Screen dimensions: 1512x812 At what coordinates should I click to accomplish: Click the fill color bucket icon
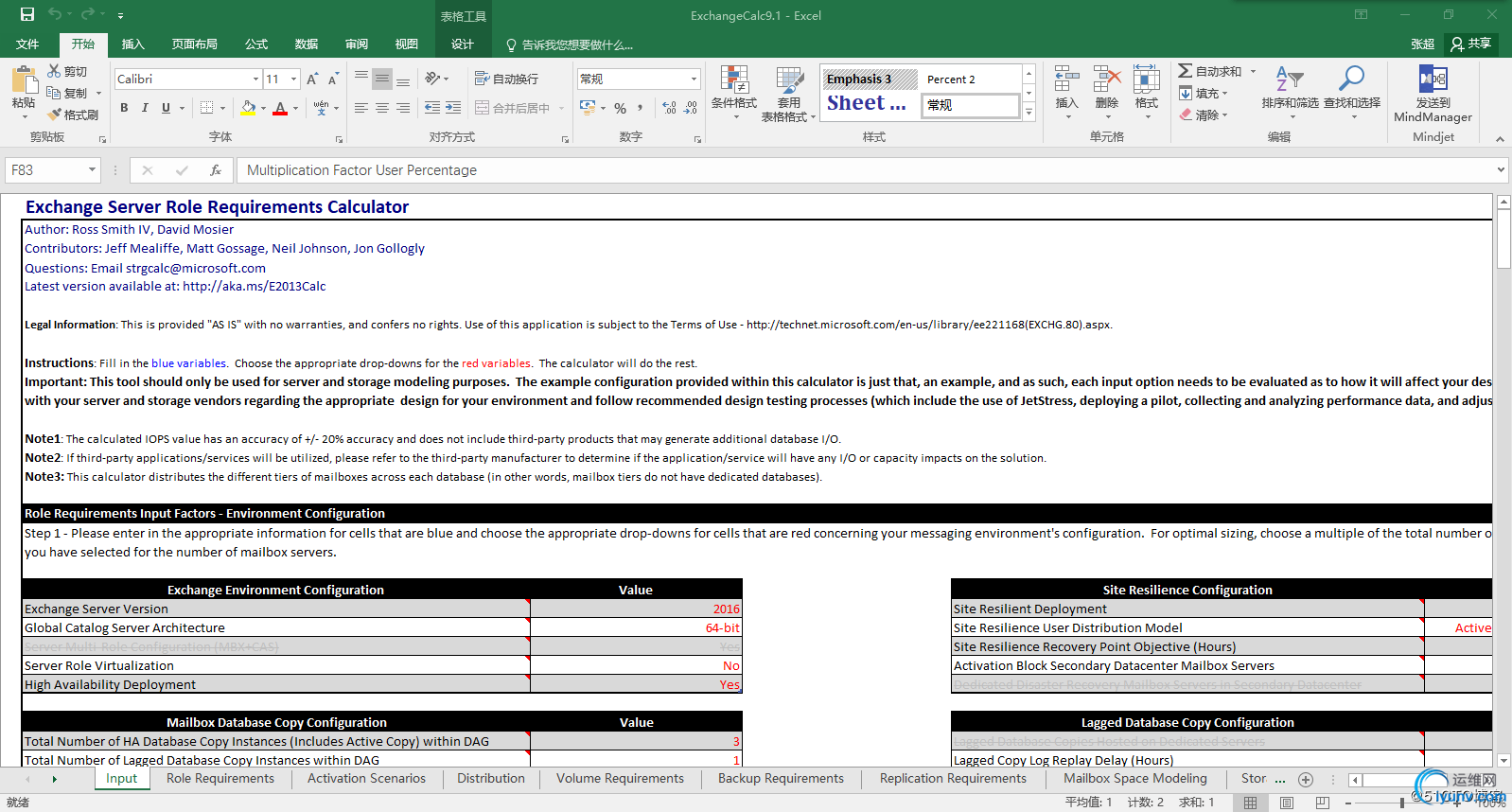[248, 108]
